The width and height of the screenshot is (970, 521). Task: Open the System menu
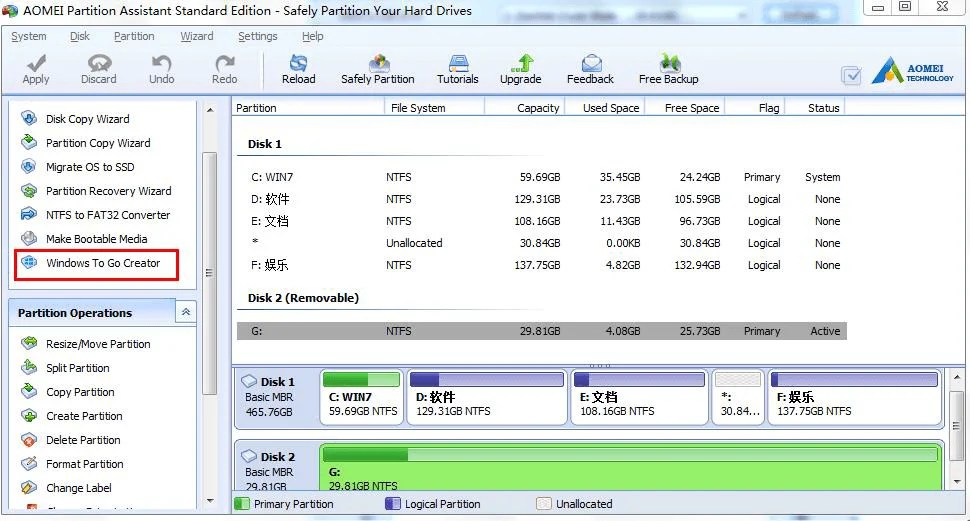tap(28, 37)
